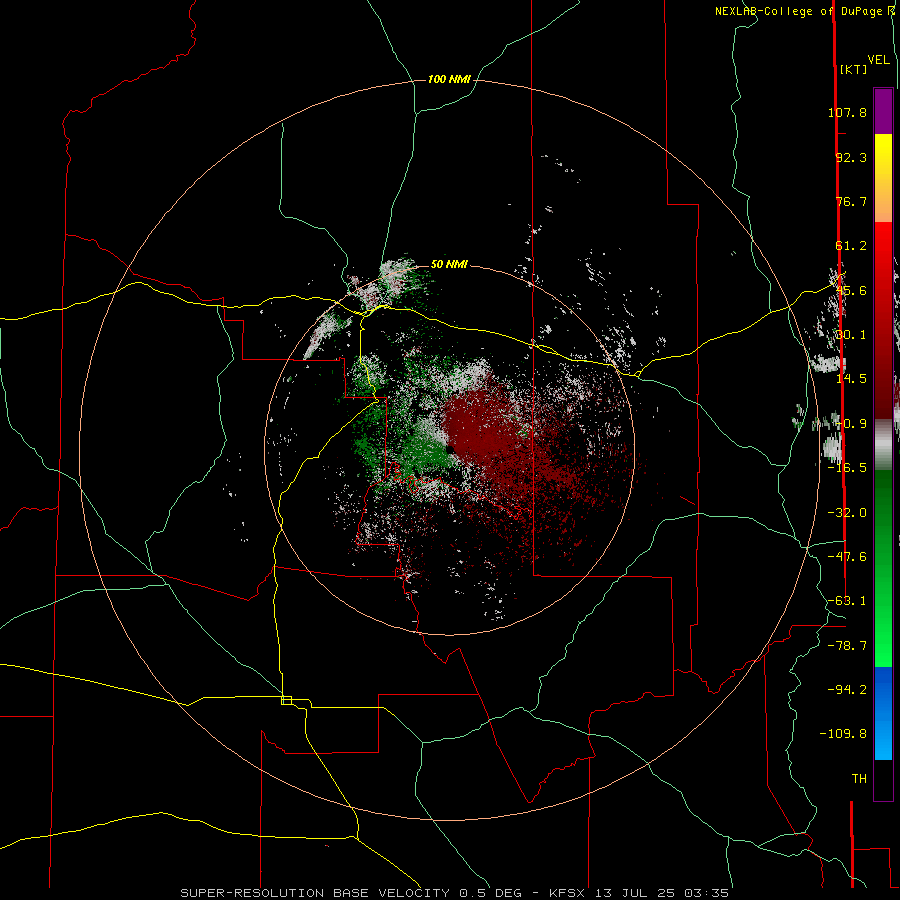Image resolution: width=900 pixels, height=900 pixels.
Task: Select the purple band of the velocity scale
Action: tap(883, 111)
